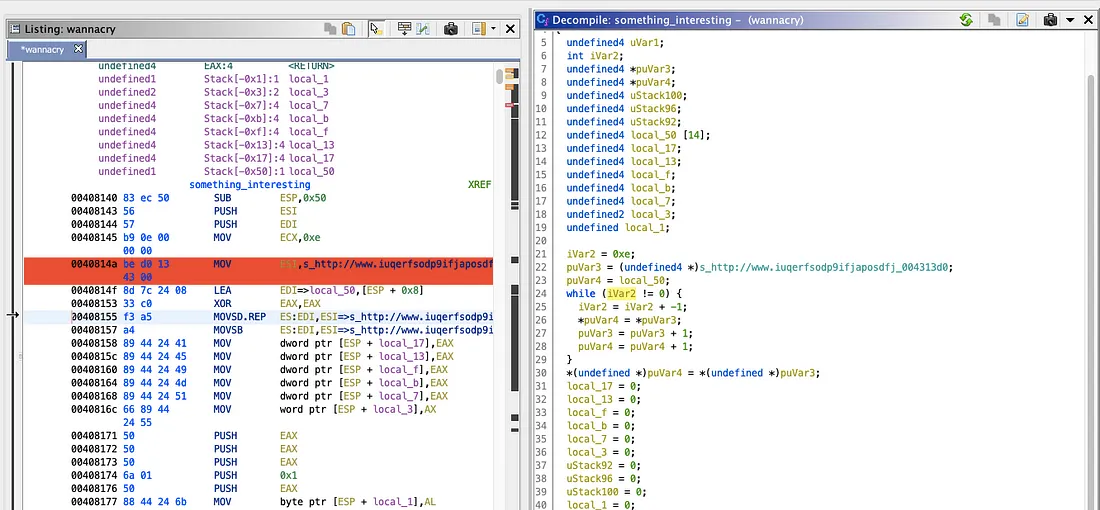This screenshot has width=1100, height=510.
Task: Close the wannacry tab with X
Action: tap(79, 49)
